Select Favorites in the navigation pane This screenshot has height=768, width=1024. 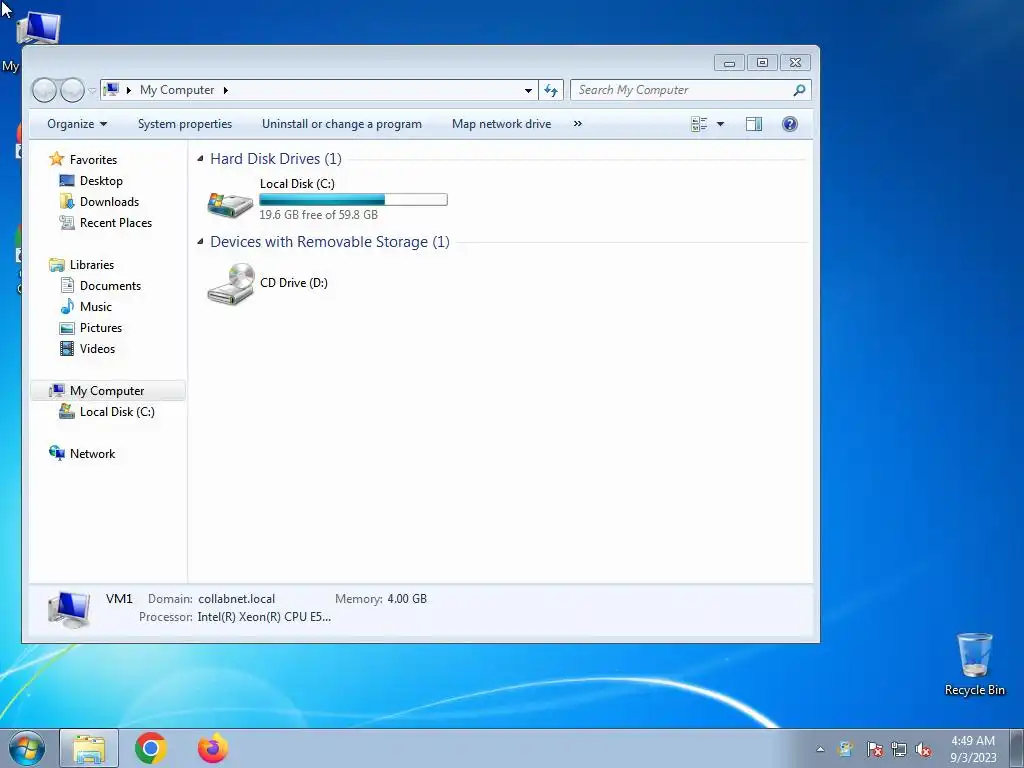click(x=93, y=159)
